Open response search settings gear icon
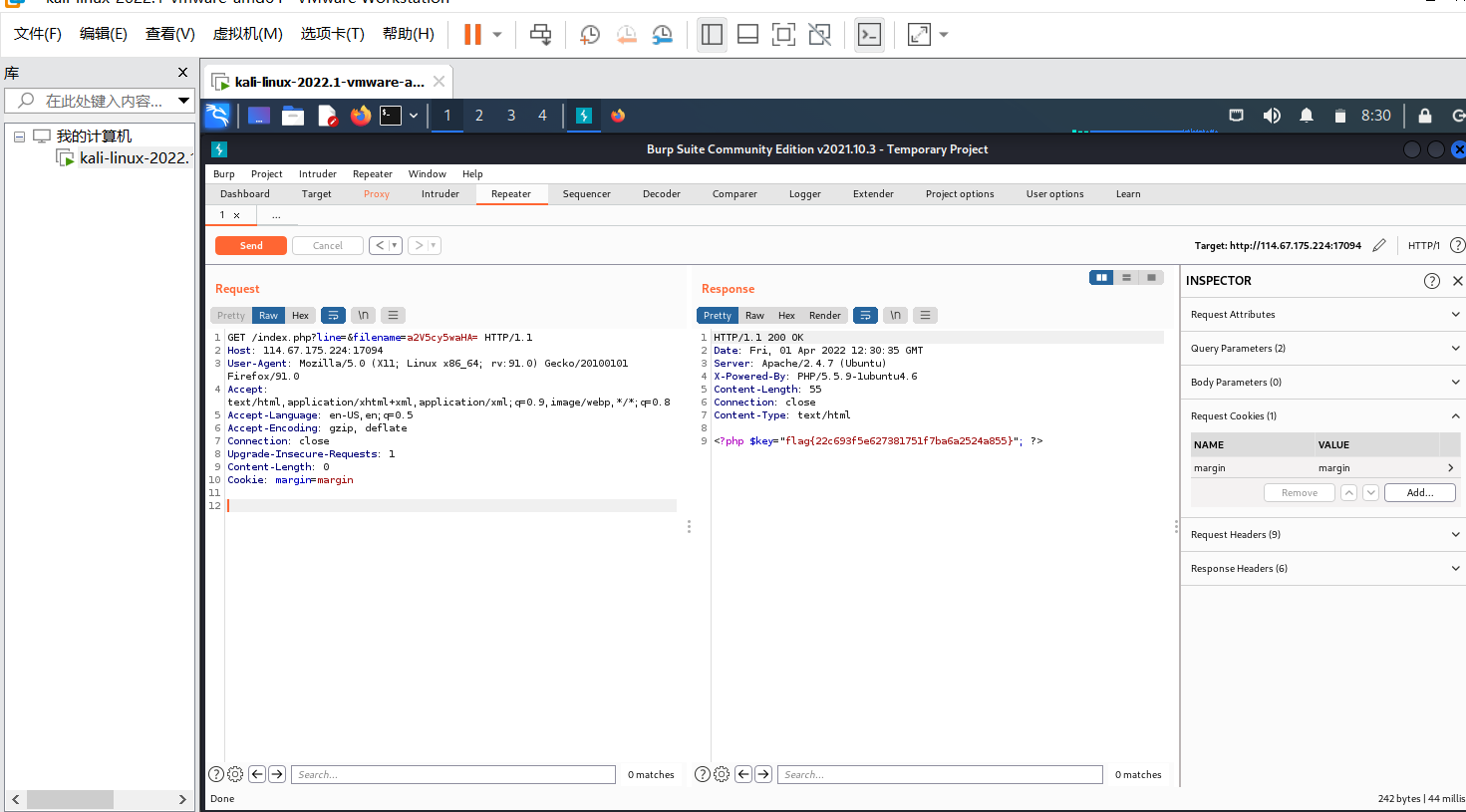 click(722, 774)
